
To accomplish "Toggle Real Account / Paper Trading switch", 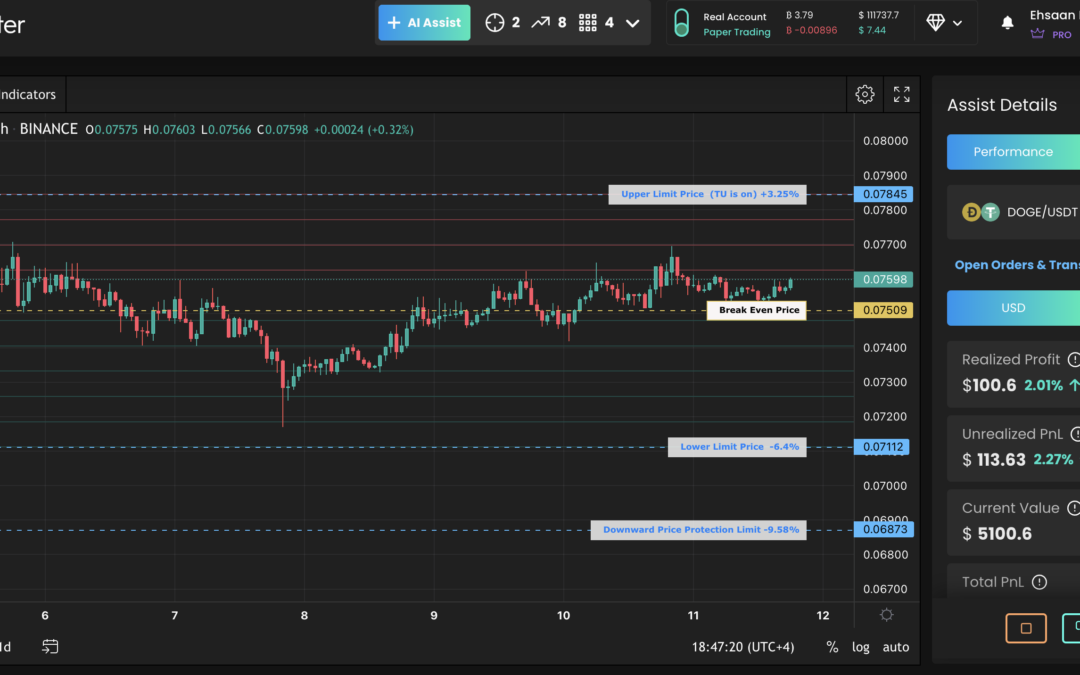I will 681,23.
